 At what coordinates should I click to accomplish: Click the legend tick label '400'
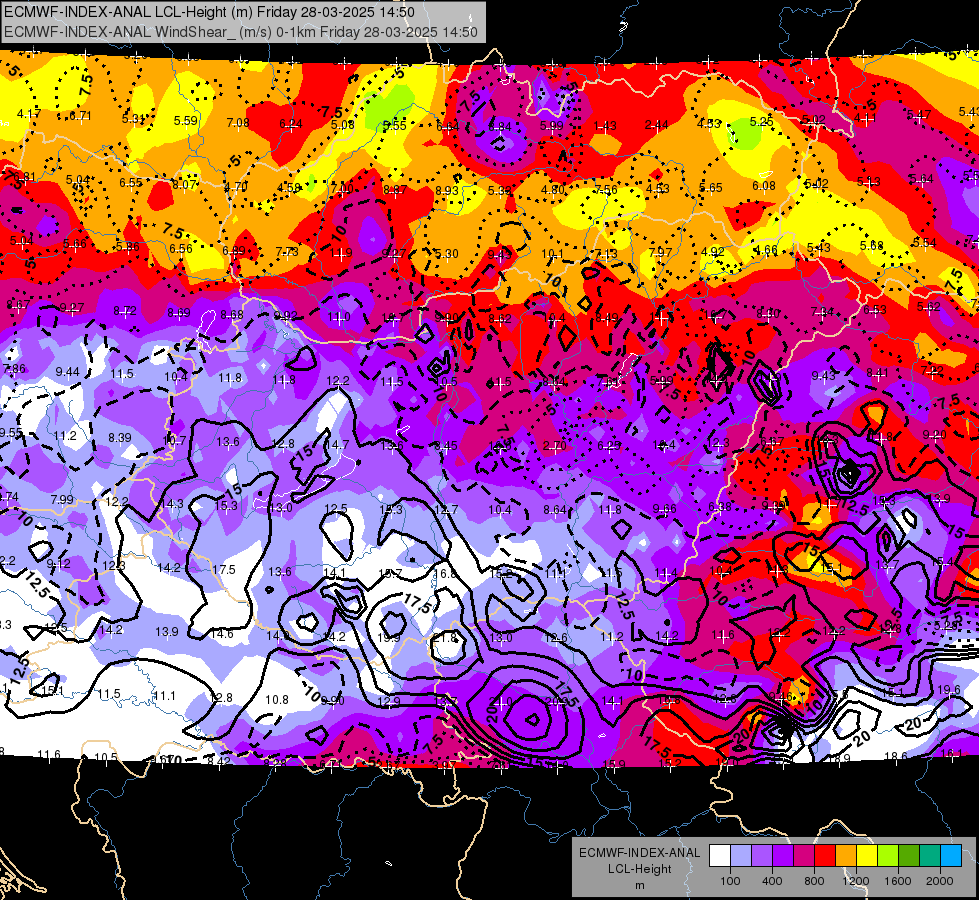[x=772, y=881]
